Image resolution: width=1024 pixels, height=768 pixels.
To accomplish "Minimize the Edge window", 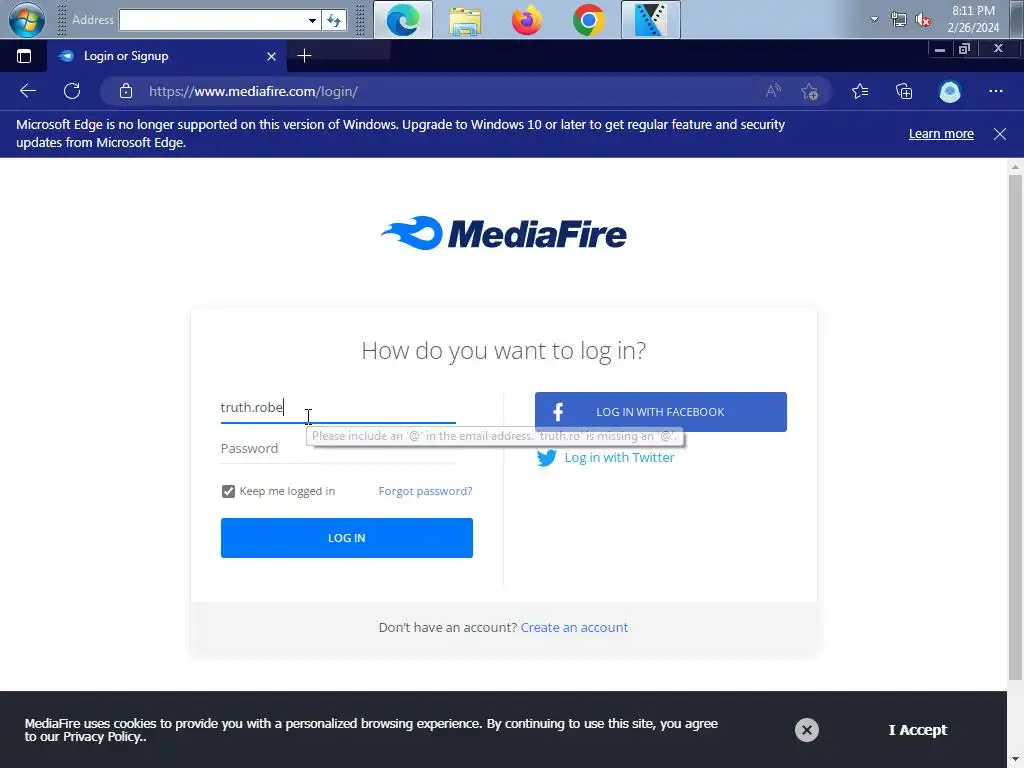I will point(939,50).
